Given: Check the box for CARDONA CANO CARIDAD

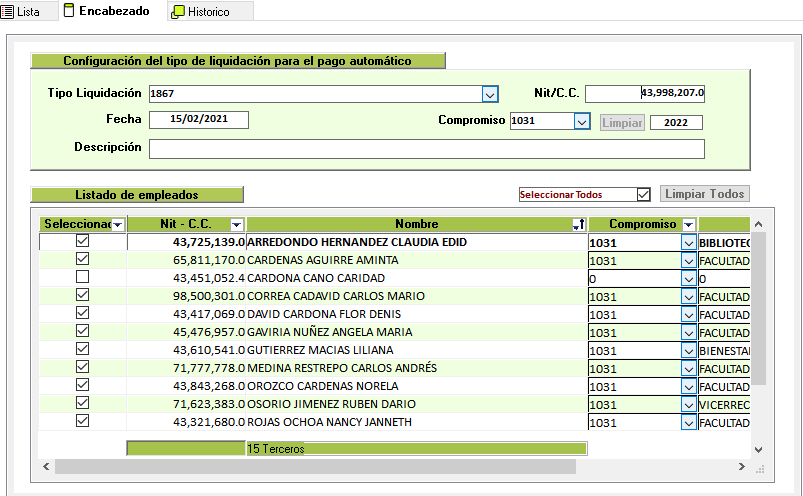Looking at the screenshot, I should 82,277.
